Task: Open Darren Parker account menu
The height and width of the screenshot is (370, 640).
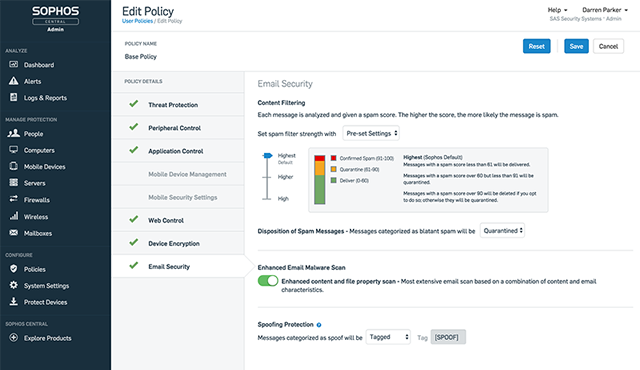Action: click(x=604, y=10)
